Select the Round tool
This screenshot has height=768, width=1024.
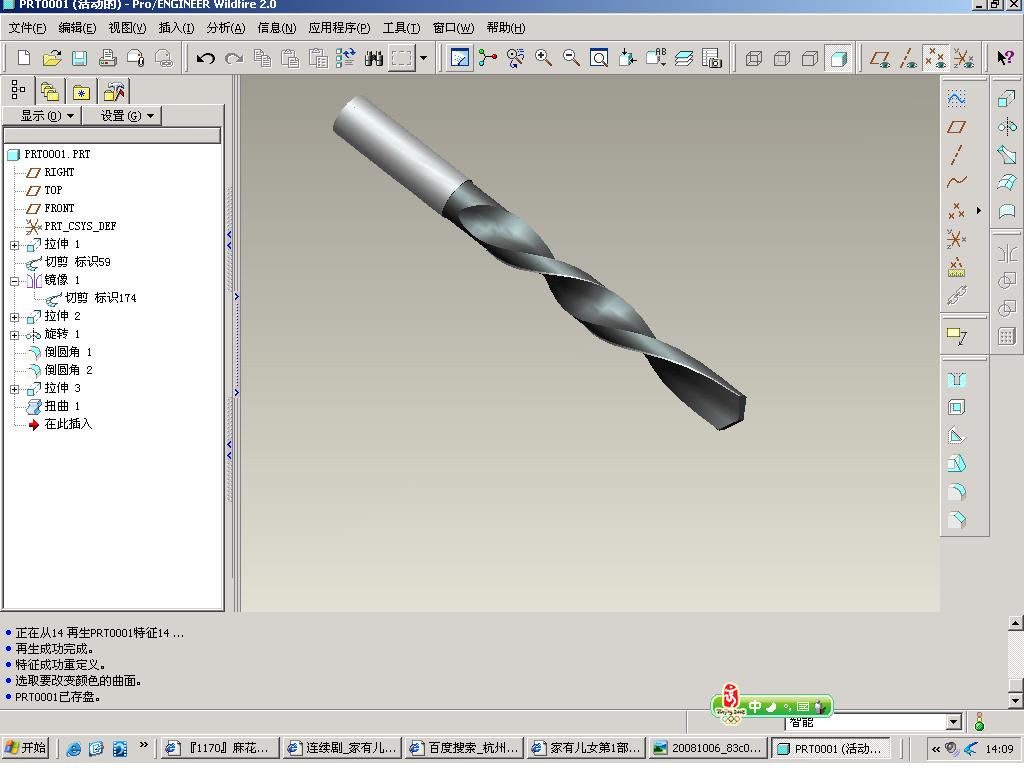point(956,492)
